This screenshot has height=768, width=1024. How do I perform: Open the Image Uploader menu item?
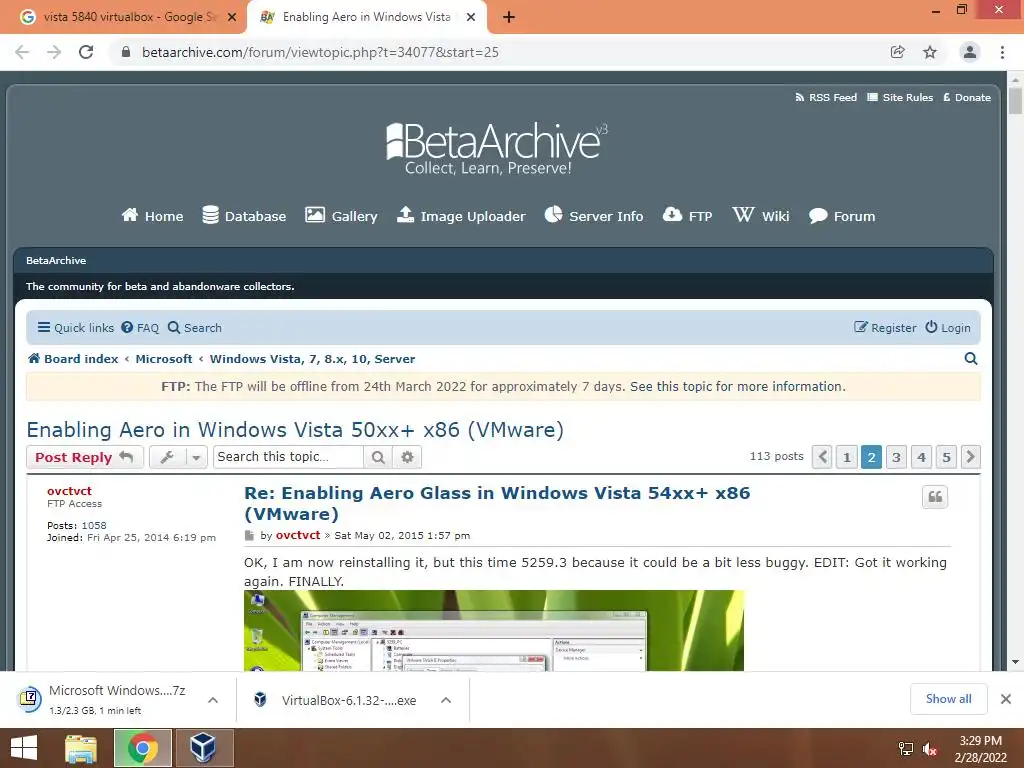(x=461, y=216)
